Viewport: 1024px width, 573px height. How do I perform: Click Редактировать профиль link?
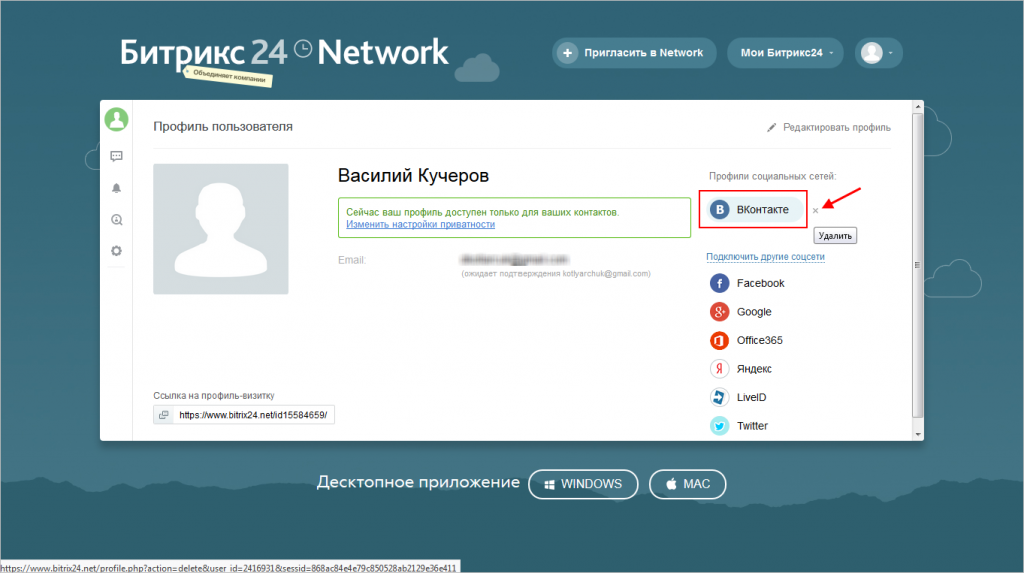(x=837, y=127)
